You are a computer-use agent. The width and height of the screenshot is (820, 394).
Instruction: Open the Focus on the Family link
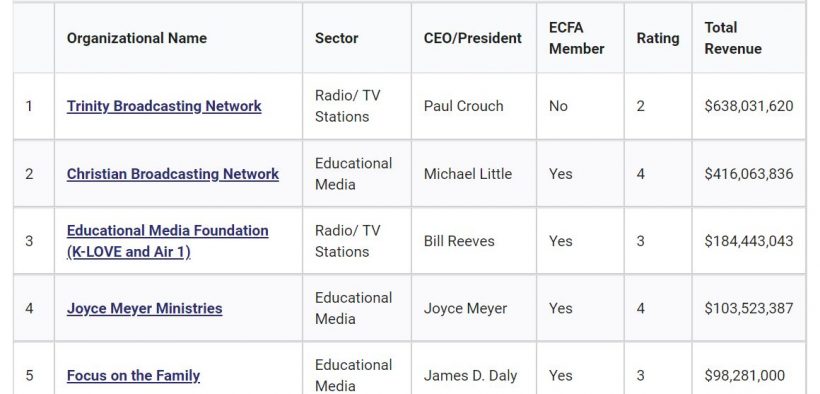(133, 376)
